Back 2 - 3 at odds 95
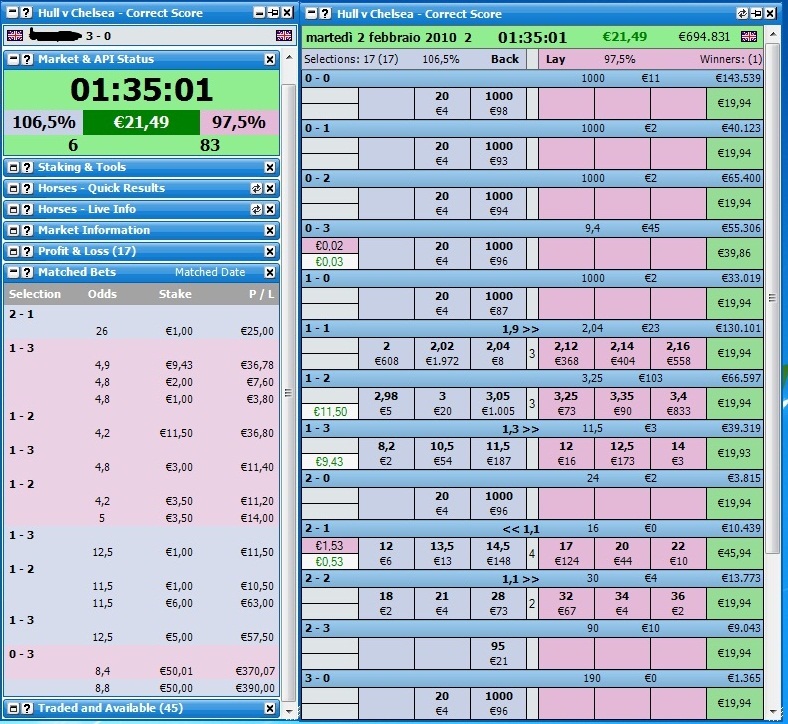 coord(498,653)
